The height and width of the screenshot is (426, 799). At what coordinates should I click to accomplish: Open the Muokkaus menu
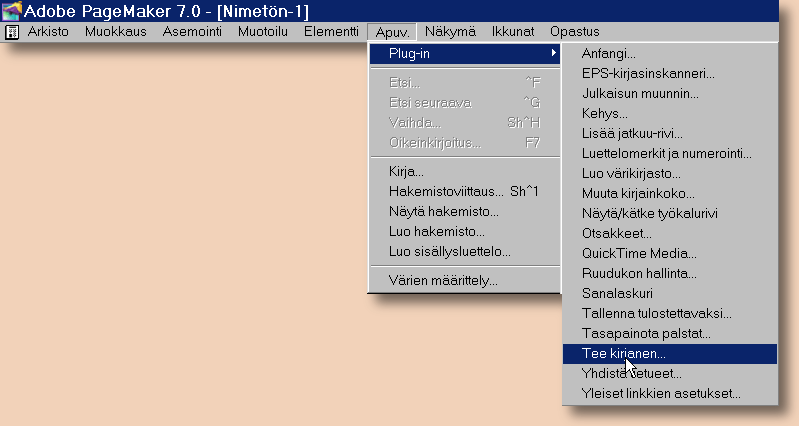tap(115, 32)
